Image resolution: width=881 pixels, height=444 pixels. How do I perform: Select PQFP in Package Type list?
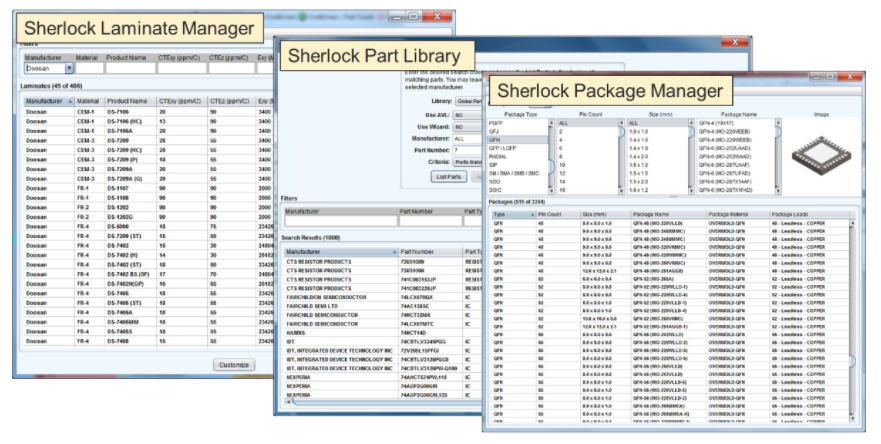tap(496, 123)
